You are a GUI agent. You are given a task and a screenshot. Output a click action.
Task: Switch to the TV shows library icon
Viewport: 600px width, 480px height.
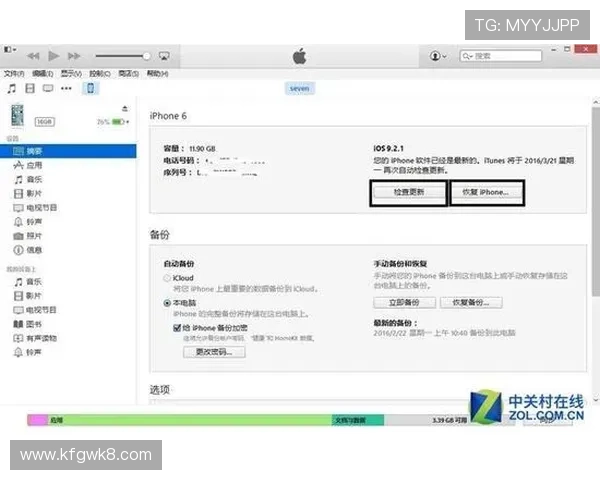coord(48,89)
